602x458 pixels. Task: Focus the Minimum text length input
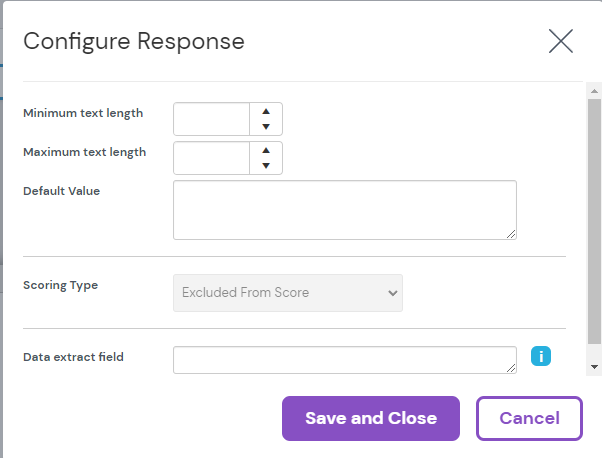212,119
